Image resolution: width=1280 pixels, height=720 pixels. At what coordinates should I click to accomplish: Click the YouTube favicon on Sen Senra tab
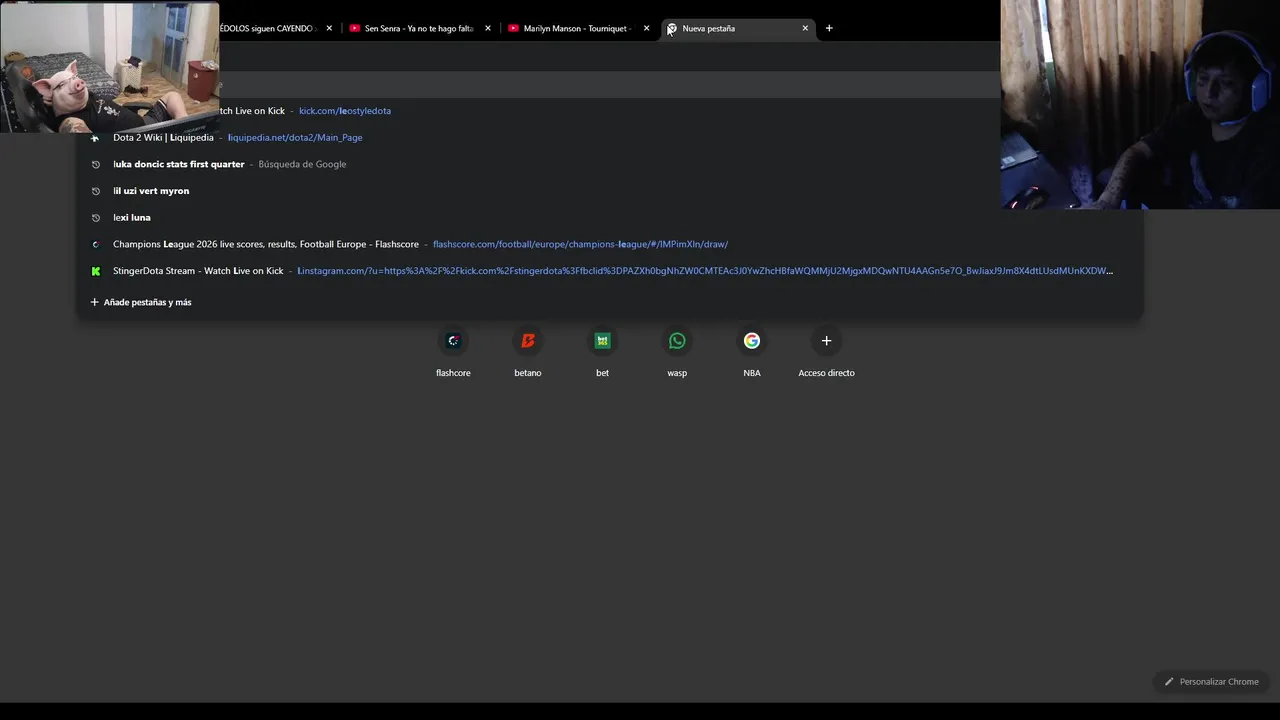coord(355,28)
